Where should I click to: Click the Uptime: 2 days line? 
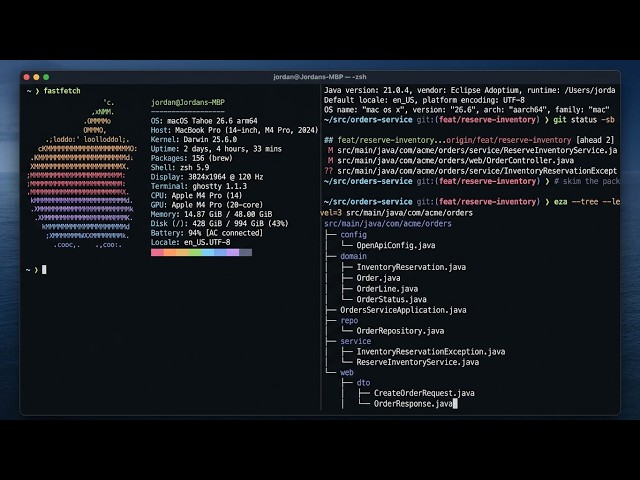[x=216, y=149]
